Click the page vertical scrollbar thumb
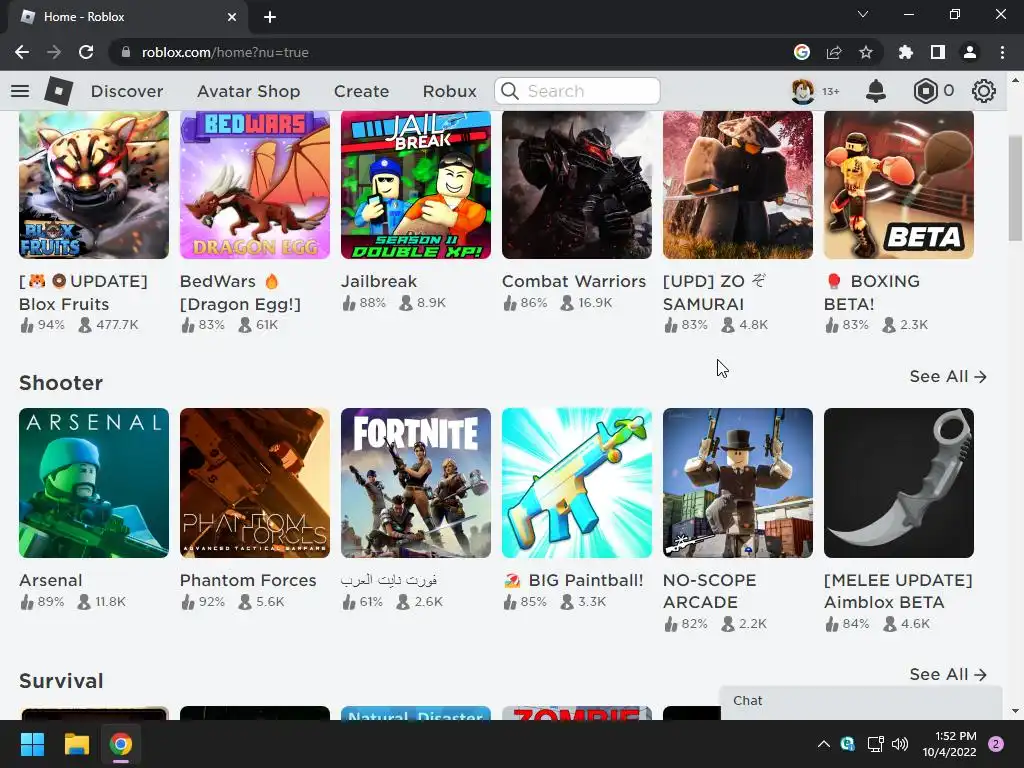Screen dimensions: 1024x768 pos(1015,188)
